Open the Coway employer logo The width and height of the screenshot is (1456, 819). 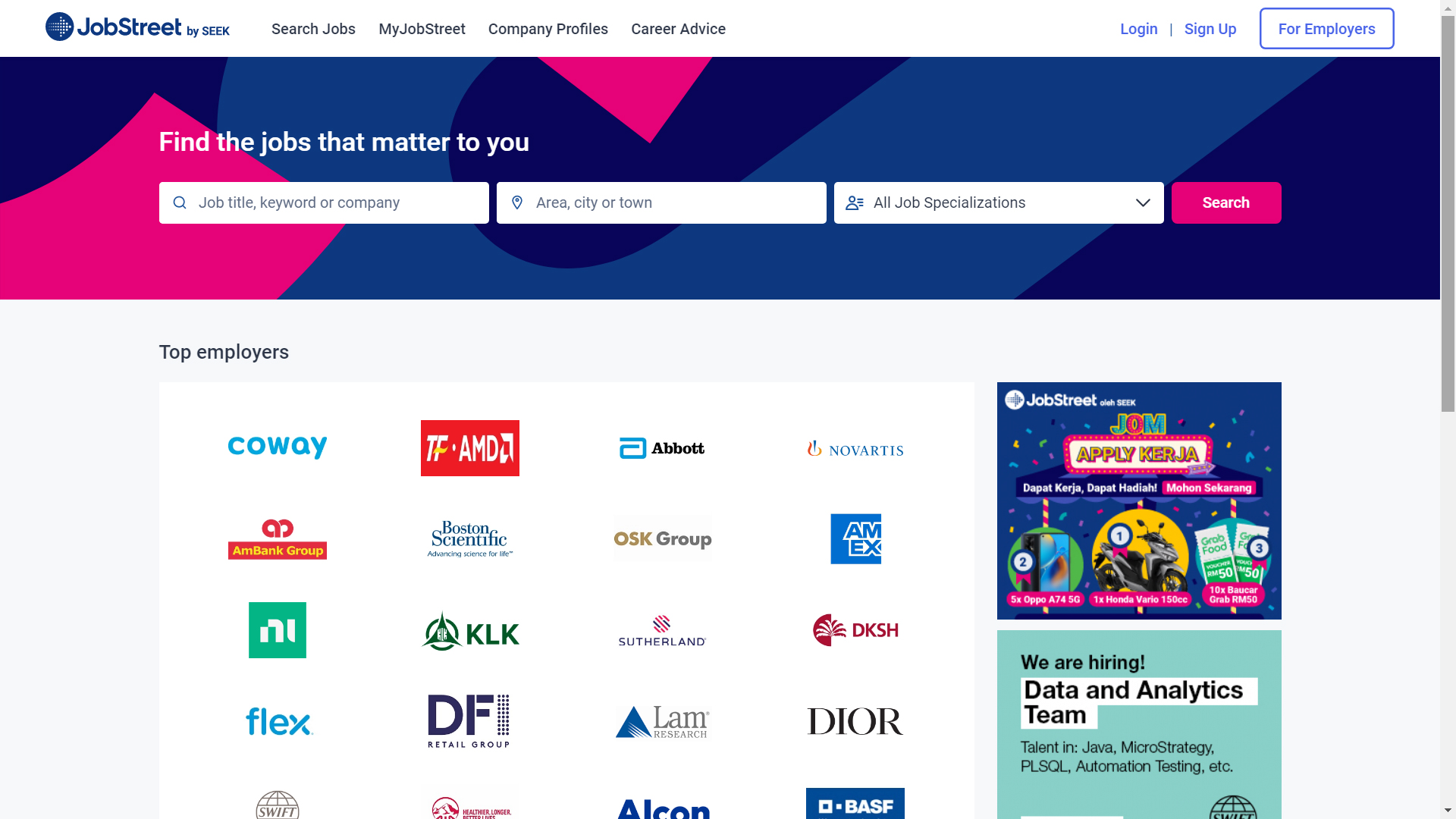278,447
